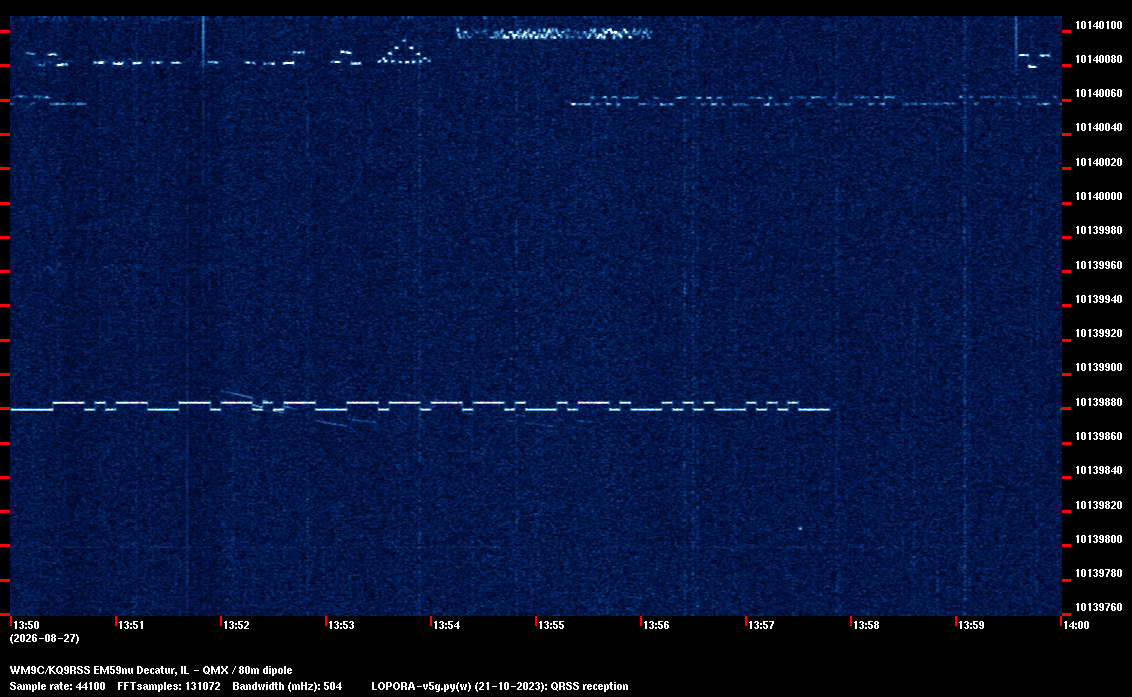Click the dense zigzag signal near 10140100

pyautogui.click(x=554, y=33)
